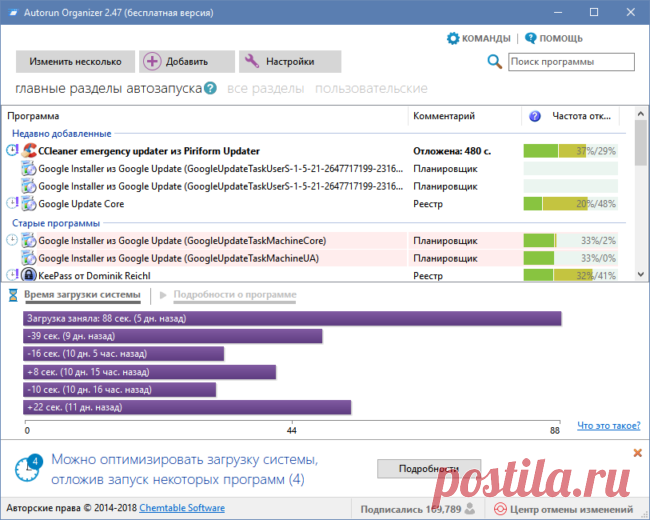
Task: Click the Недавно добавленные group header
Action: click(61, 134)
